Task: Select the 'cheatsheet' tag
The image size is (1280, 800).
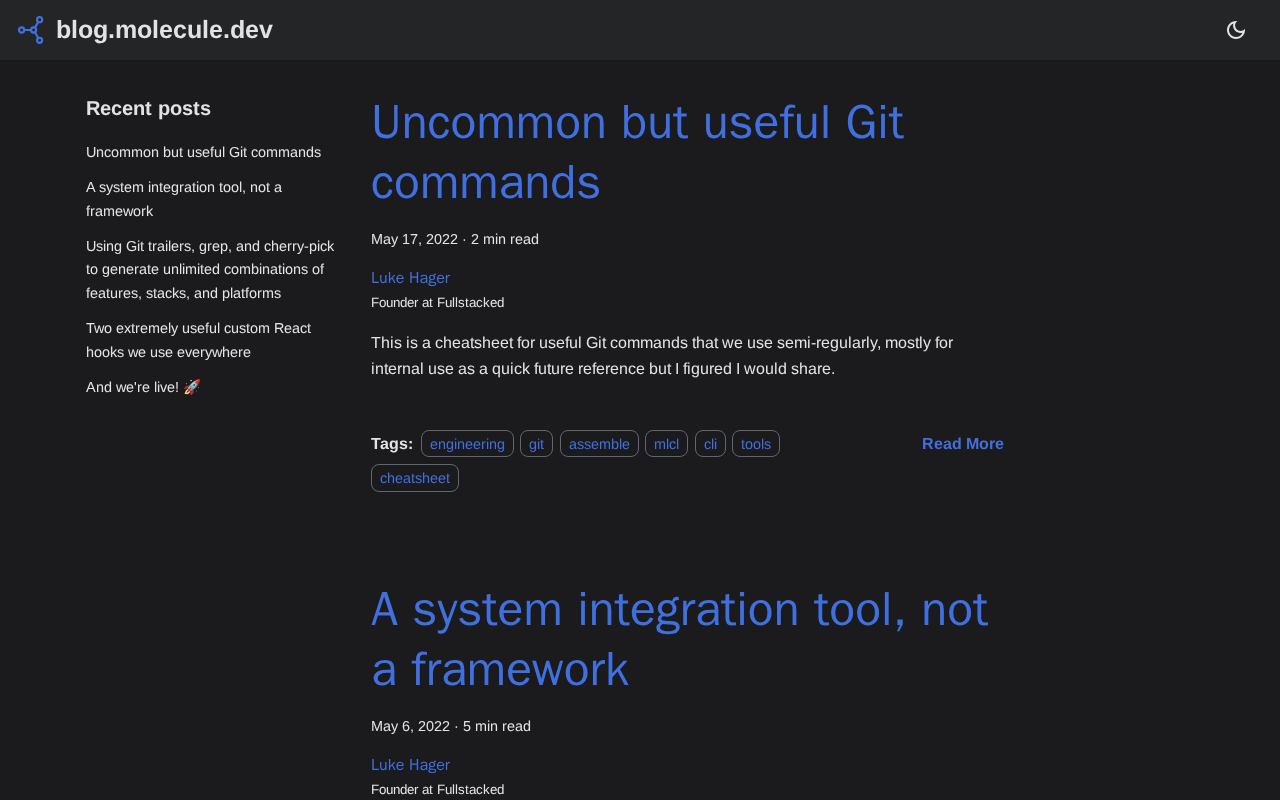Action: [x=415, y=478]
